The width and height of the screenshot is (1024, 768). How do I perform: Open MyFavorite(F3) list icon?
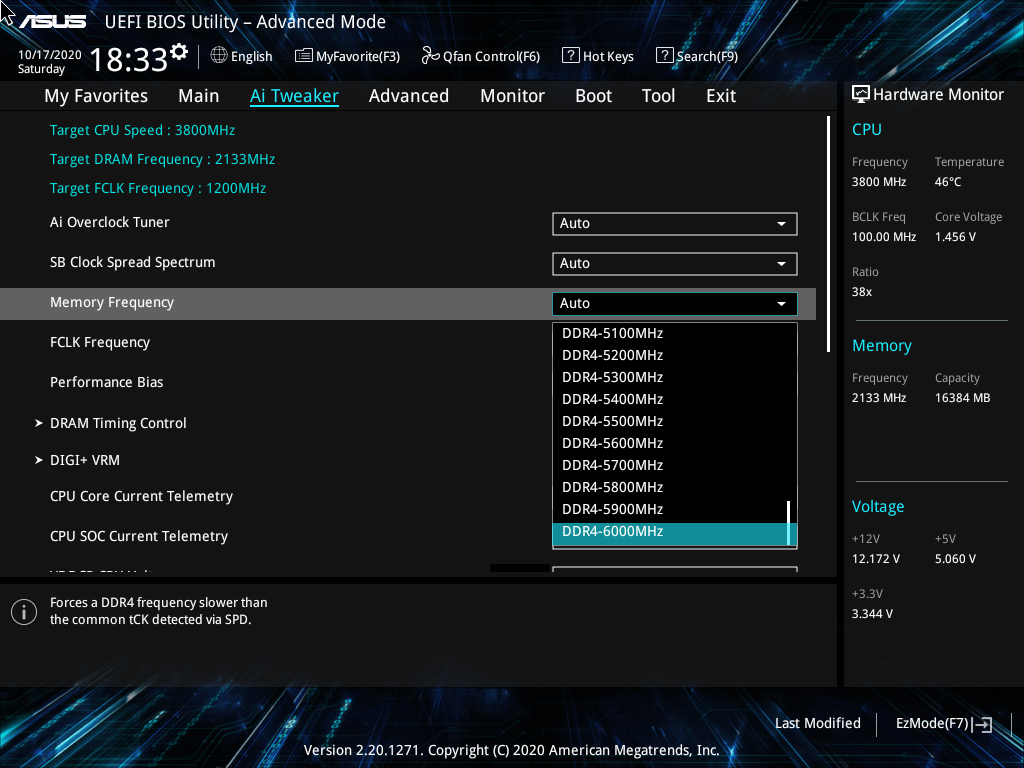click(x=304, y=56)
